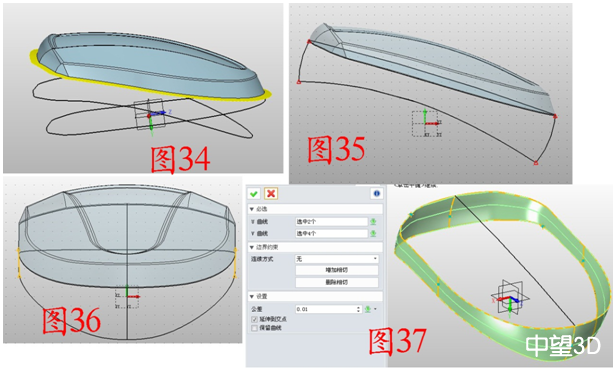Image resolution: width=615 pixels, height=372 pixels.
Task: Collapse the 必选 section
Action: pos(252,209)
